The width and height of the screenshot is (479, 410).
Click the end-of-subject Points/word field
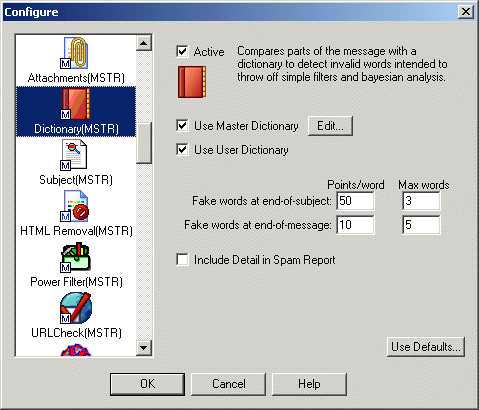(x=355, y=201)
